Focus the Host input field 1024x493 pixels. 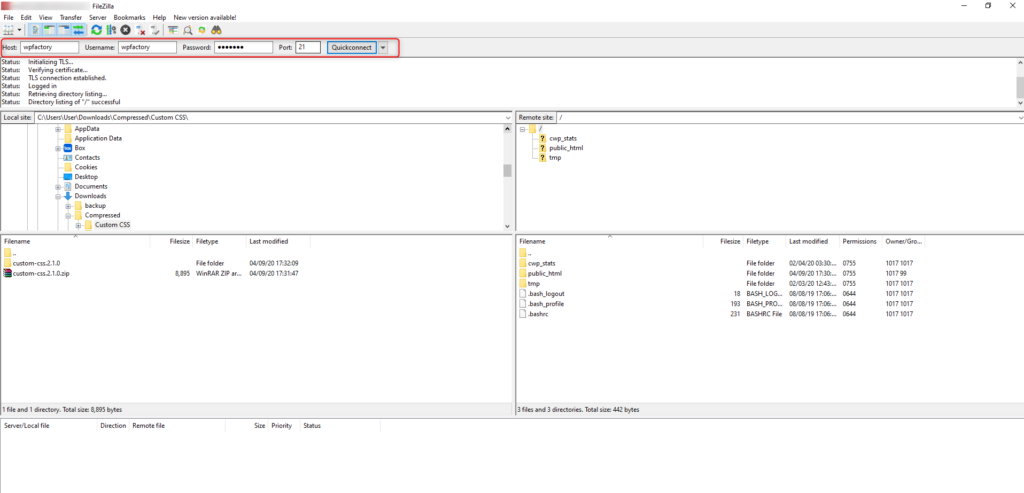pos(49,47)
